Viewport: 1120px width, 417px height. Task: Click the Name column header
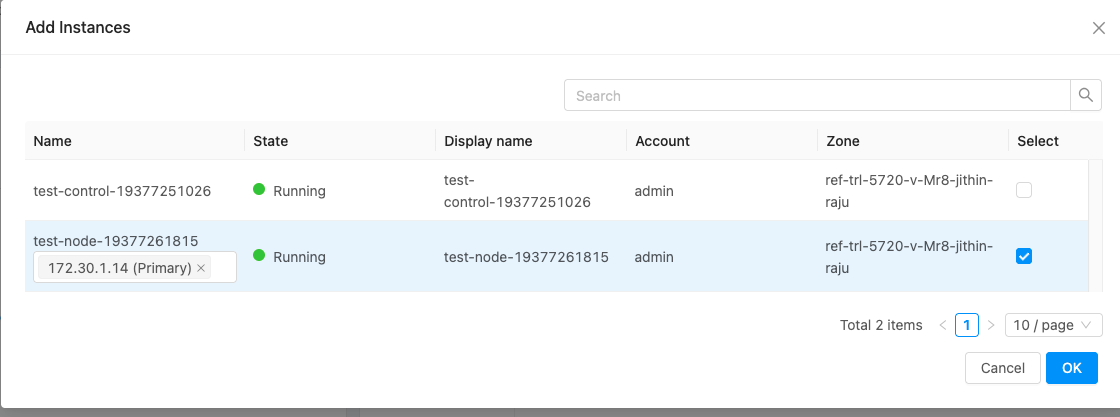click(x=53, y=141)
